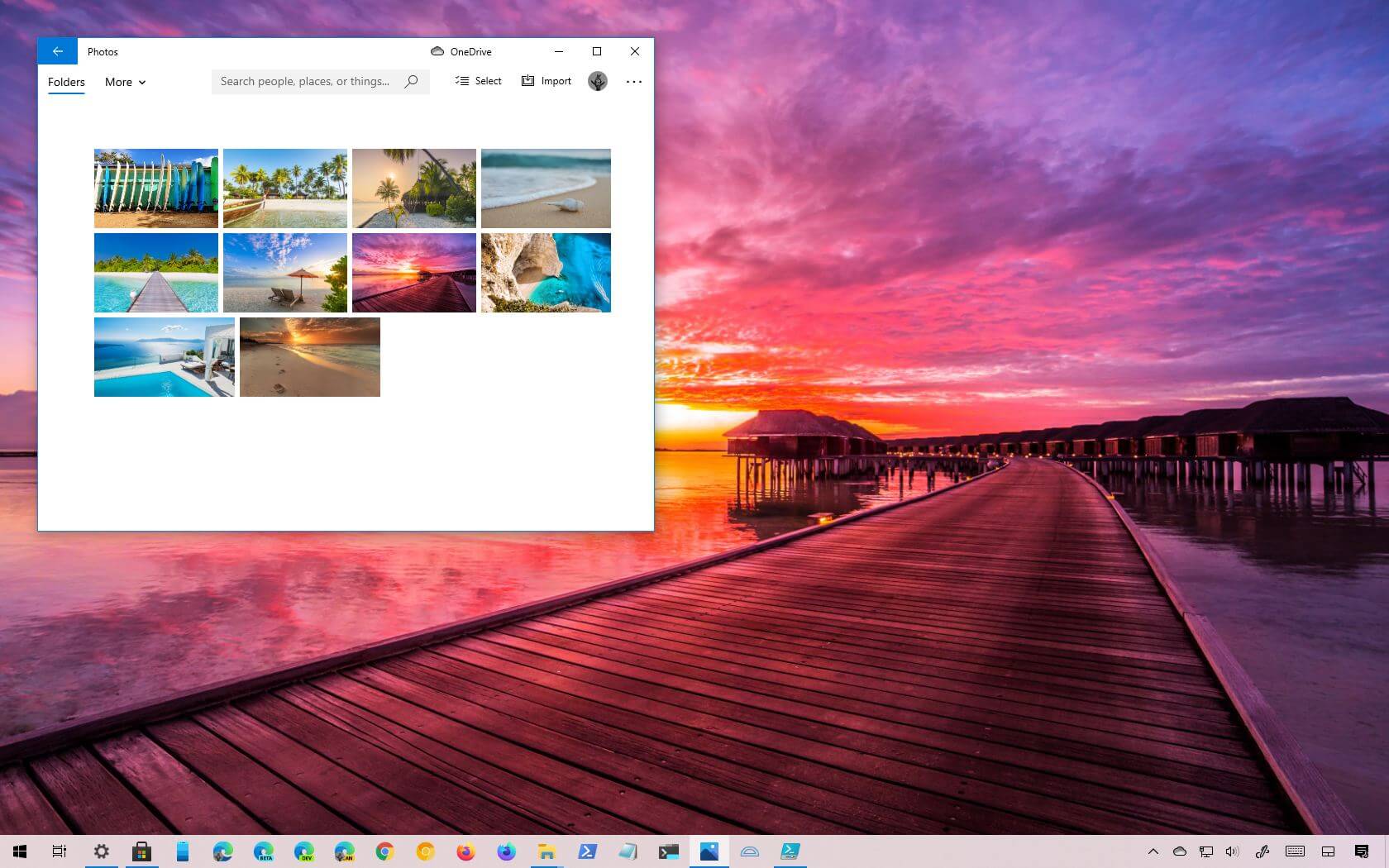The height and width of the screenshot is (868, 1389).
Task: Open the poolside villa photo thumbnail
Action: pos(164,356)
